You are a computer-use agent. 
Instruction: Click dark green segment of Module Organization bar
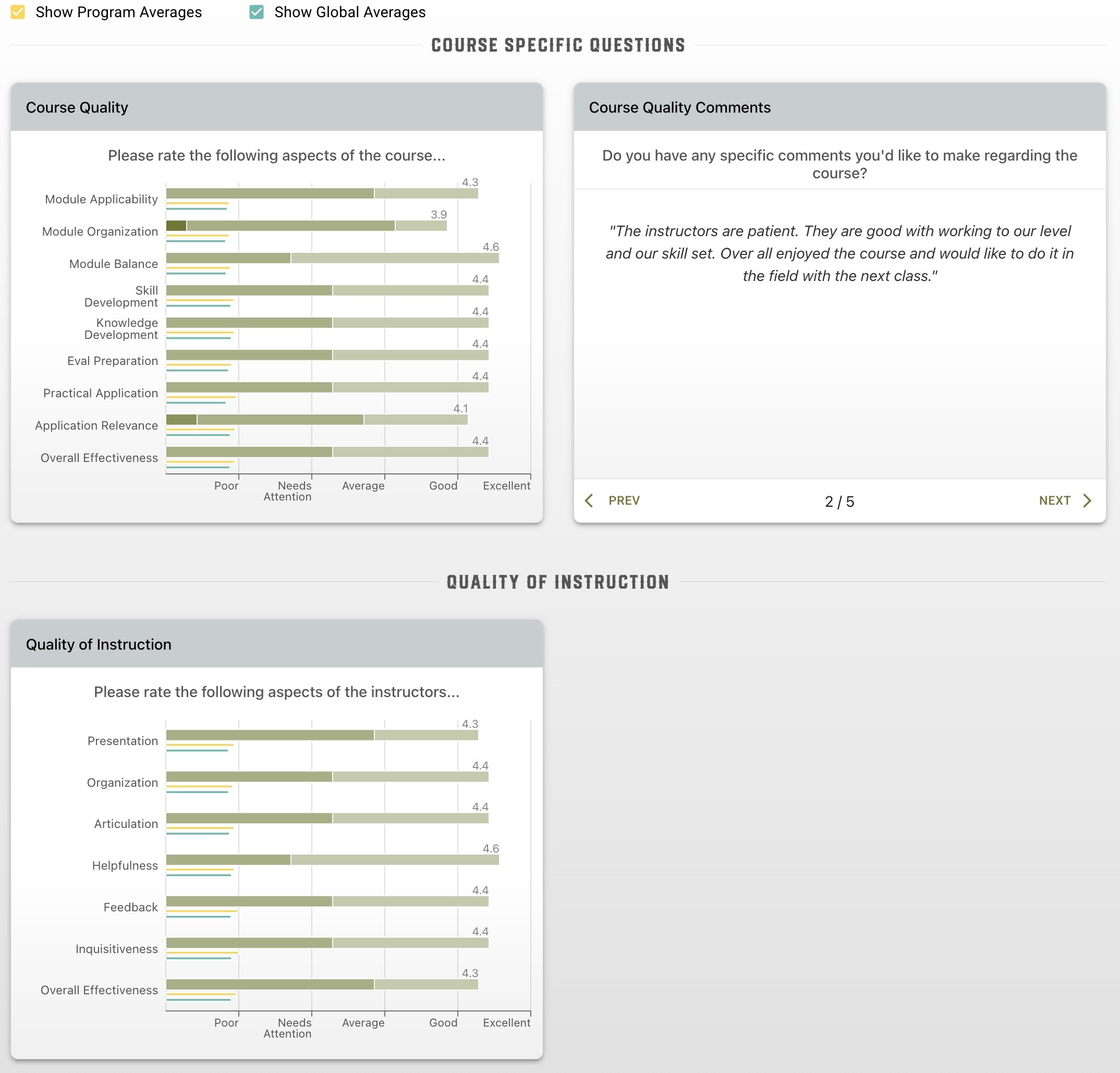coord(176,226)
